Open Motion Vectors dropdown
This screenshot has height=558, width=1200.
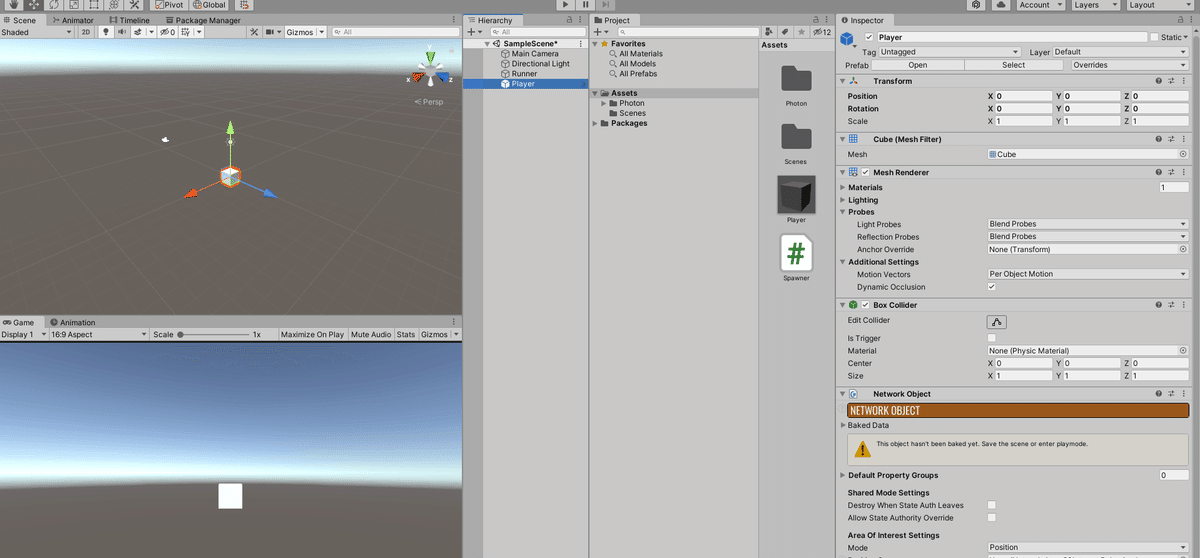[1088, 274]
